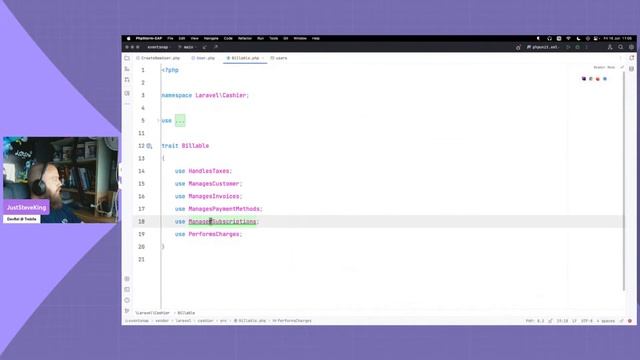Image resolution: width=640 pixels, height=360 pixels.
Task: Open the Project tool window icon
Action: tap(127, 58)
